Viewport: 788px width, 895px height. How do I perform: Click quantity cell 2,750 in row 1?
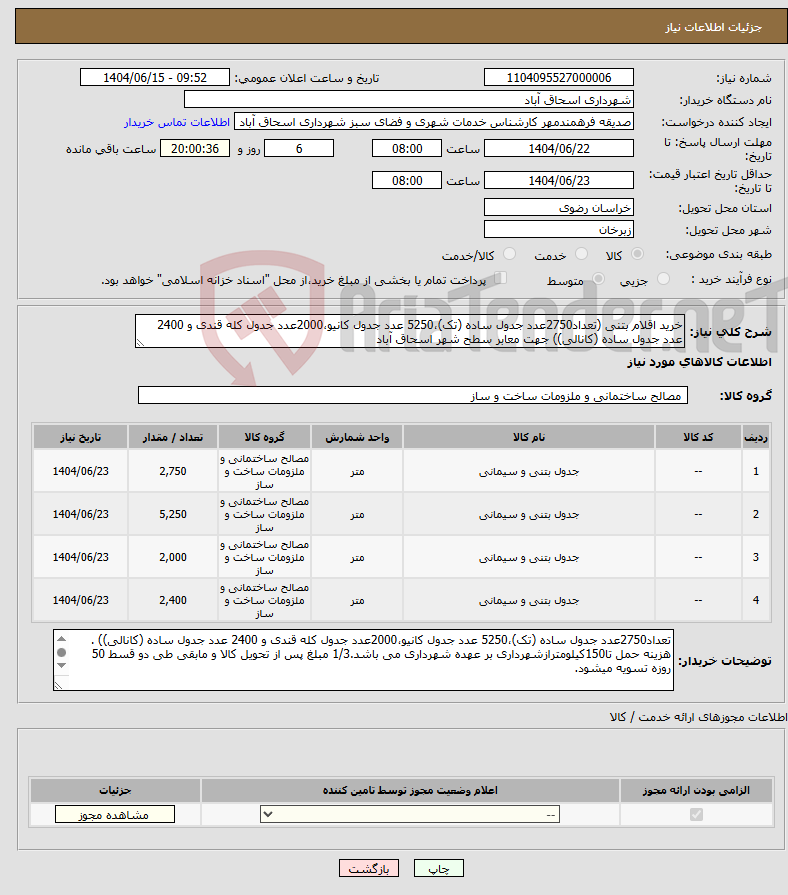point(173,471)
